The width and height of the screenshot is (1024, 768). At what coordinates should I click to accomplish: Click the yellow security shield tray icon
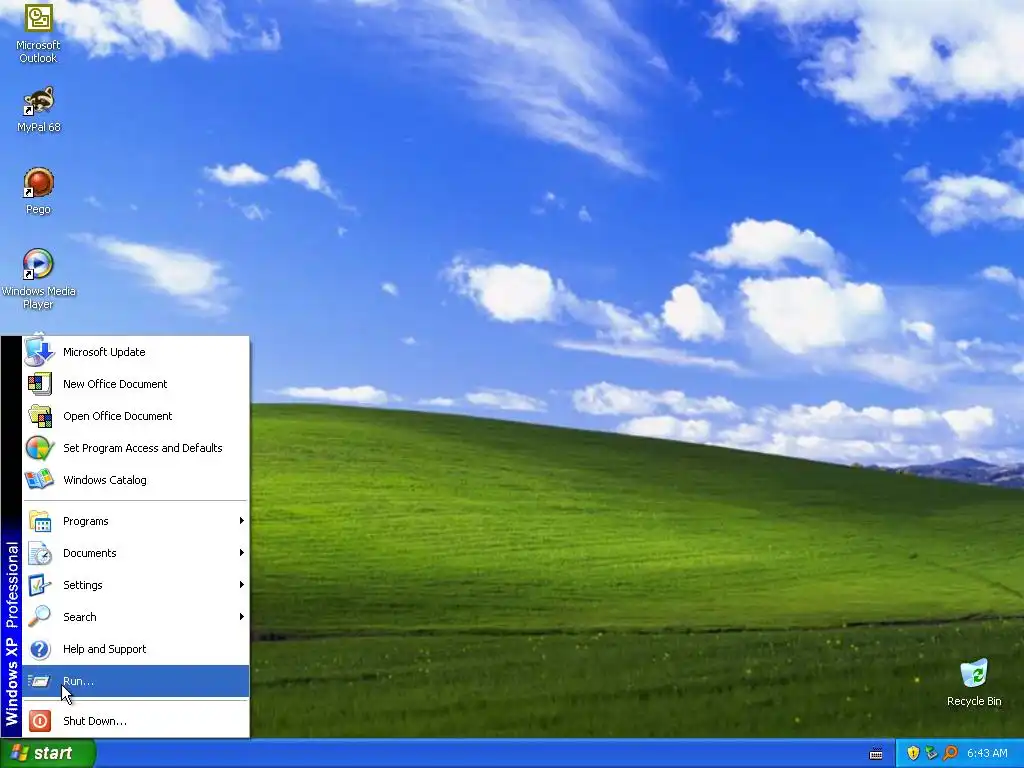(x=913, y=753)
